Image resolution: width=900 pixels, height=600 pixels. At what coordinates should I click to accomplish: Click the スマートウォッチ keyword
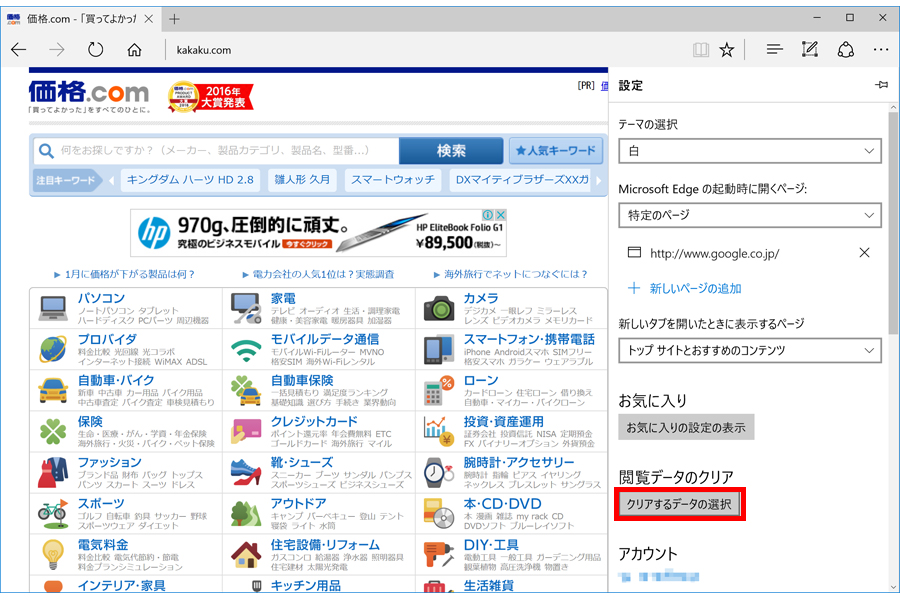[393, 180]
